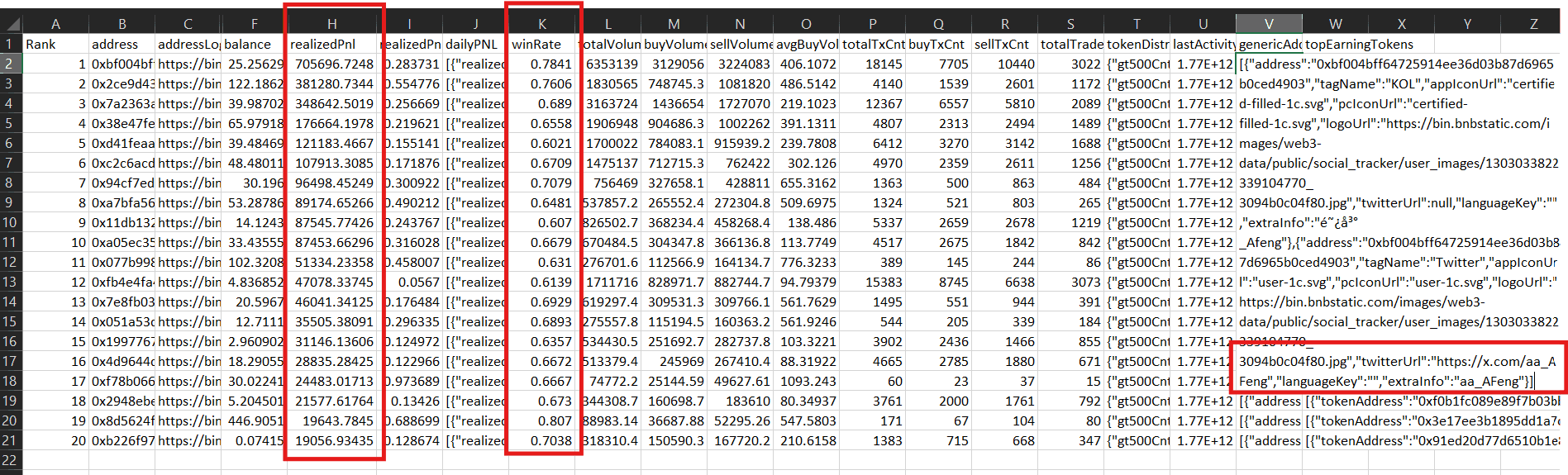Select column K header
Image resolution: width=1568 pixels, height=475 pixels.
[x=541, y=24]
